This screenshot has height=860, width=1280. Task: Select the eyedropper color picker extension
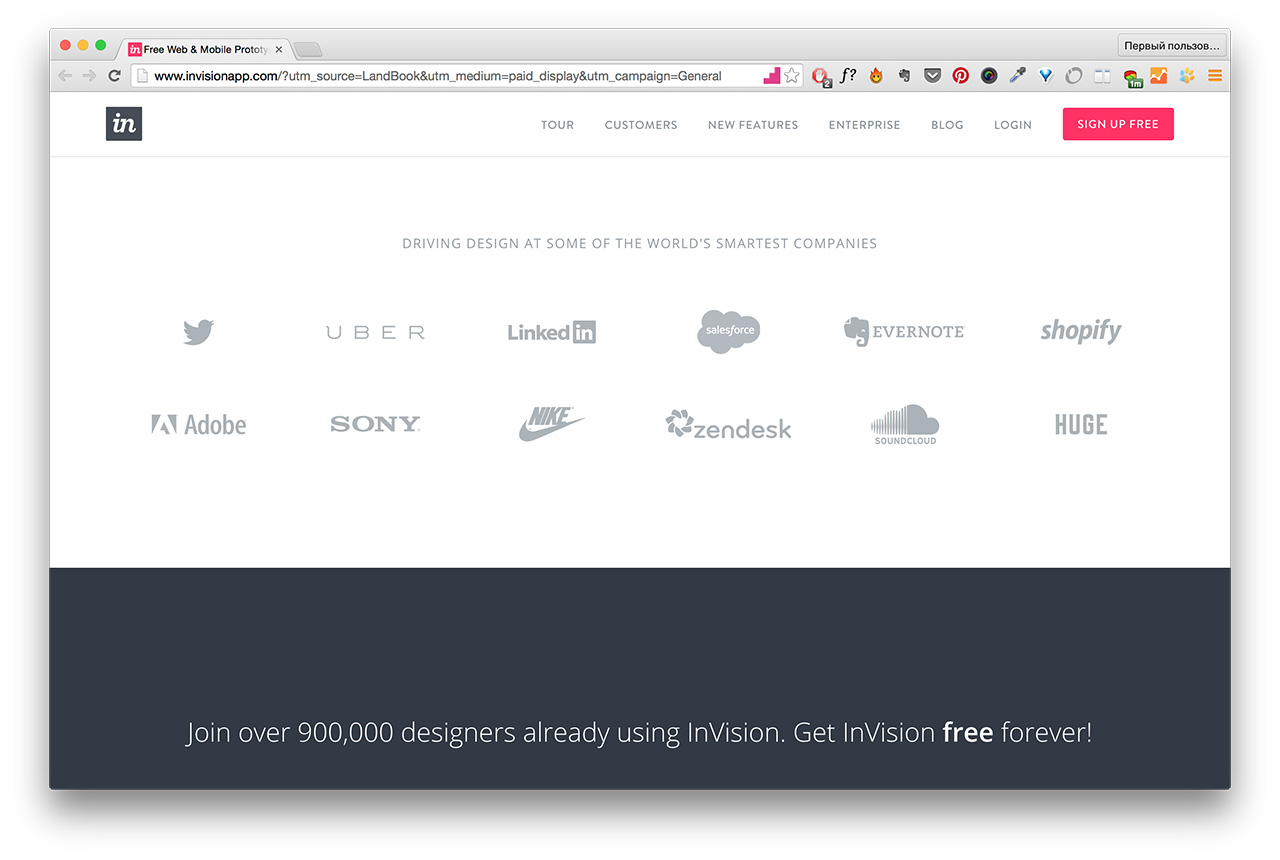click(1017, 75)
